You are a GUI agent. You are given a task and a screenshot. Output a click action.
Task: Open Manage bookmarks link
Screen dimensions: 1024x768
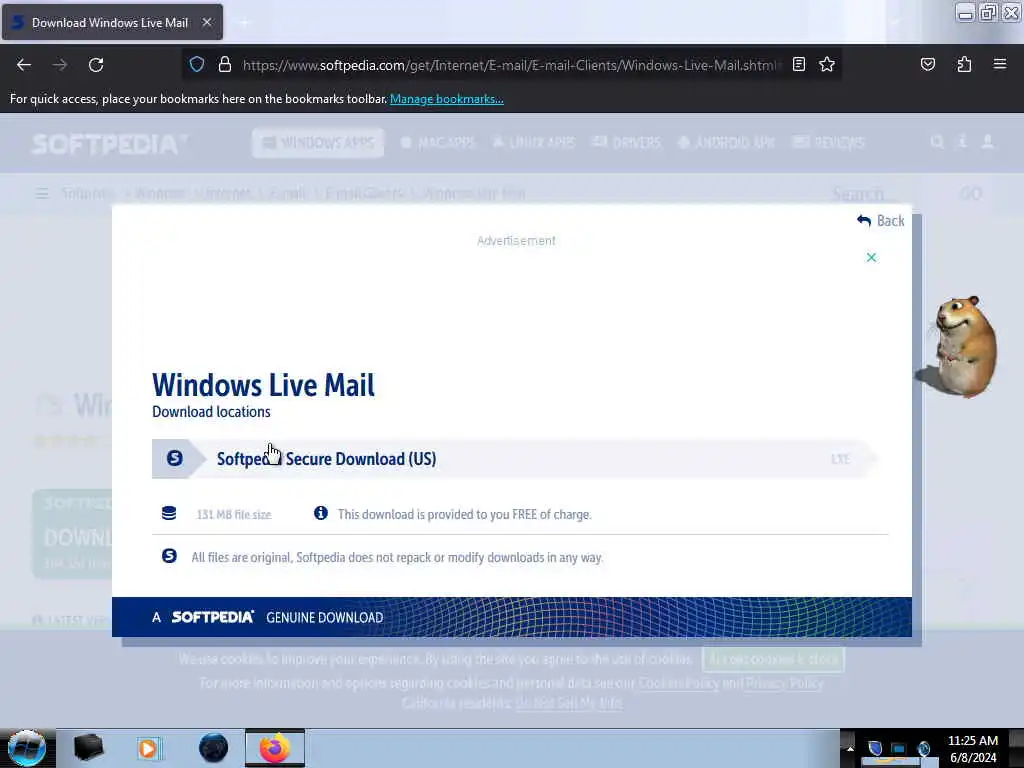click(447, 99)
